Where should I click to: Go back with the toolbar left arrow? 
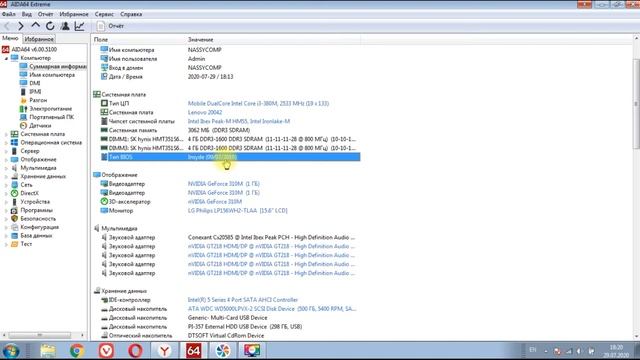pos(7,26)
